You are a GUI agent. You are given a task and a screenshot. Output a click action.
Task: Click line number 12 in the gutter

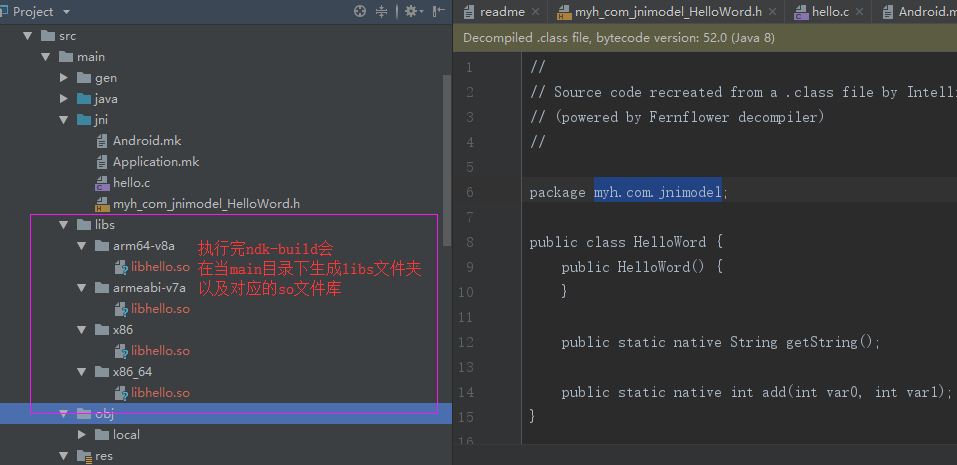coord(466,342)
